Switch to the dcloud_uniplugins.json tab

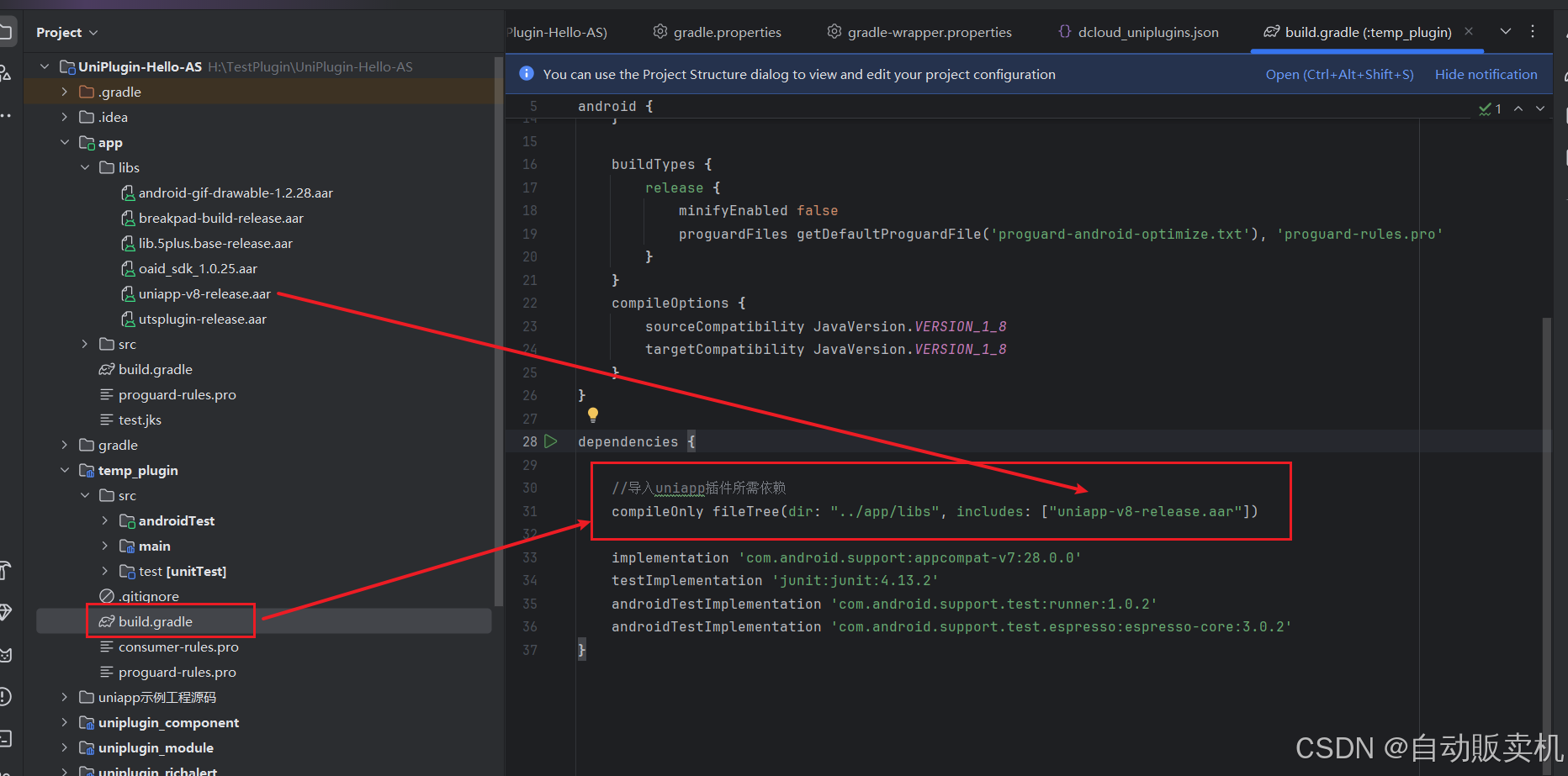point(1138,32)
